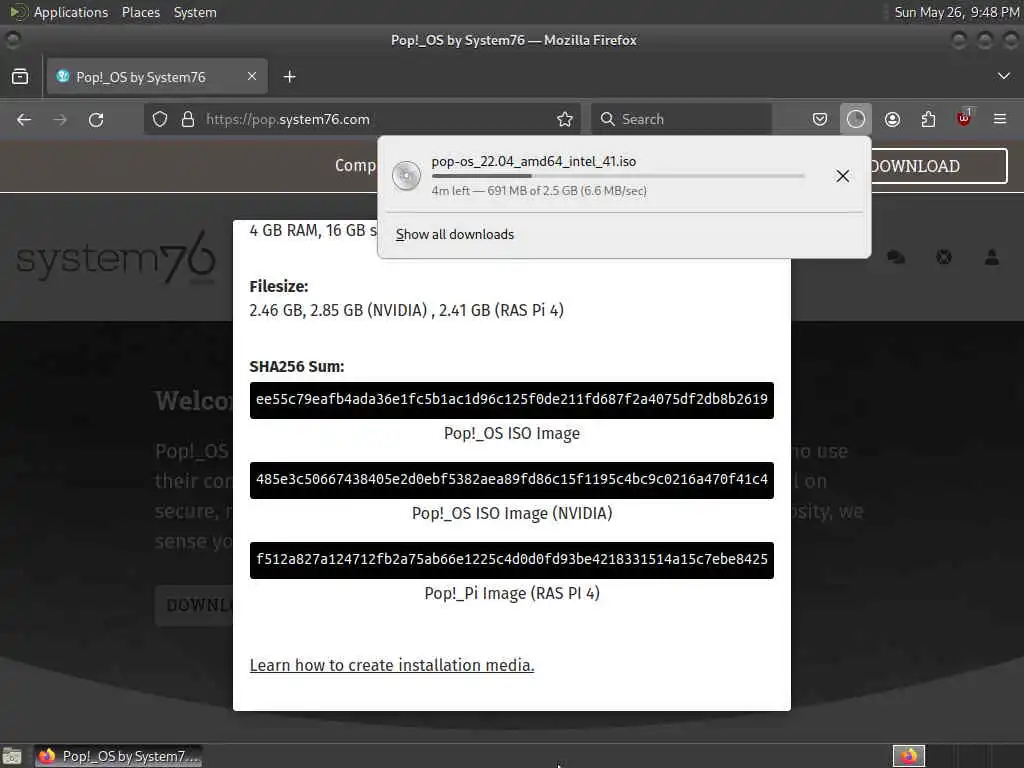Image resolution: width=1024 pixels, height=768 pixels.
Task: Click the SHA256 Sum heading
Action: click(296, 366)
